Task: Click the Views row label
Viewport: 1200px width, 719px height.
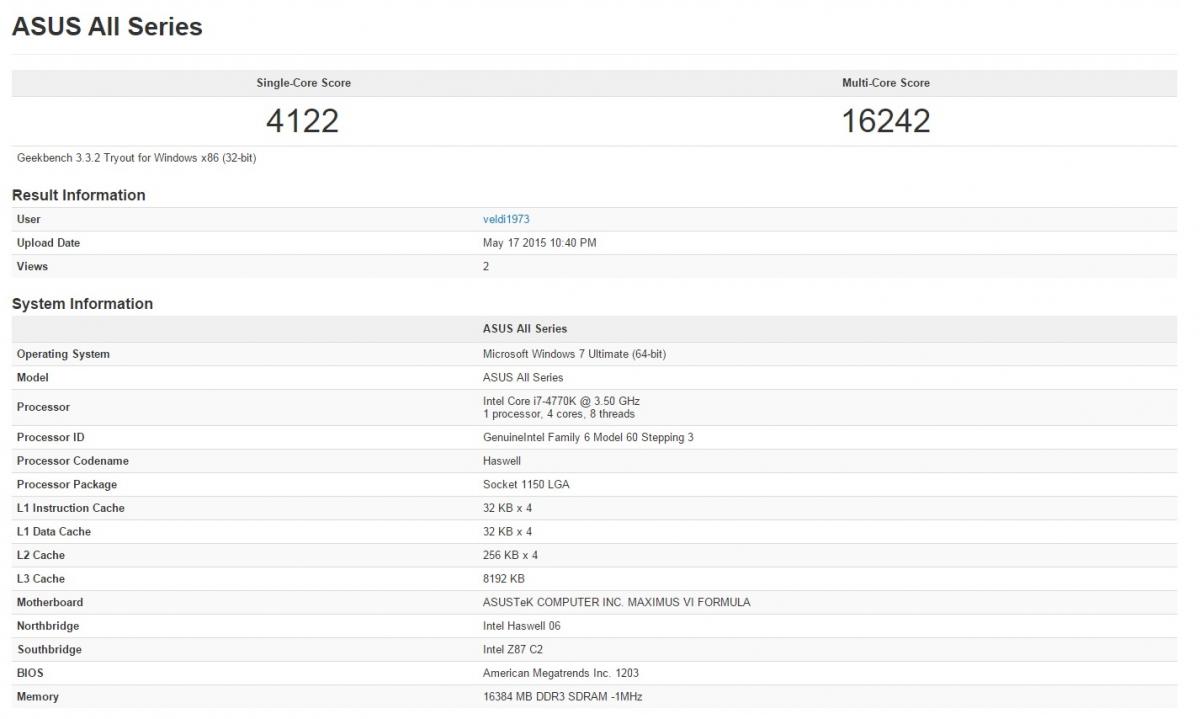Action: [x=32, y=266]
